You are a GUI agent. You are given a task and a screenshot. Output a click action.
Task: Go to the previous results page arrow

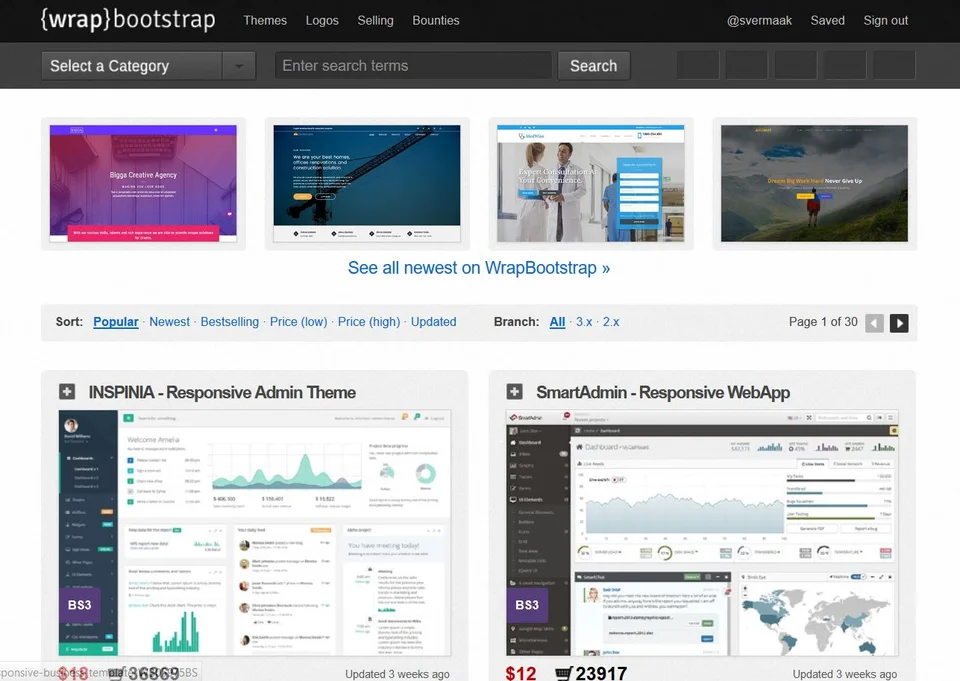(x=874, y=323)
